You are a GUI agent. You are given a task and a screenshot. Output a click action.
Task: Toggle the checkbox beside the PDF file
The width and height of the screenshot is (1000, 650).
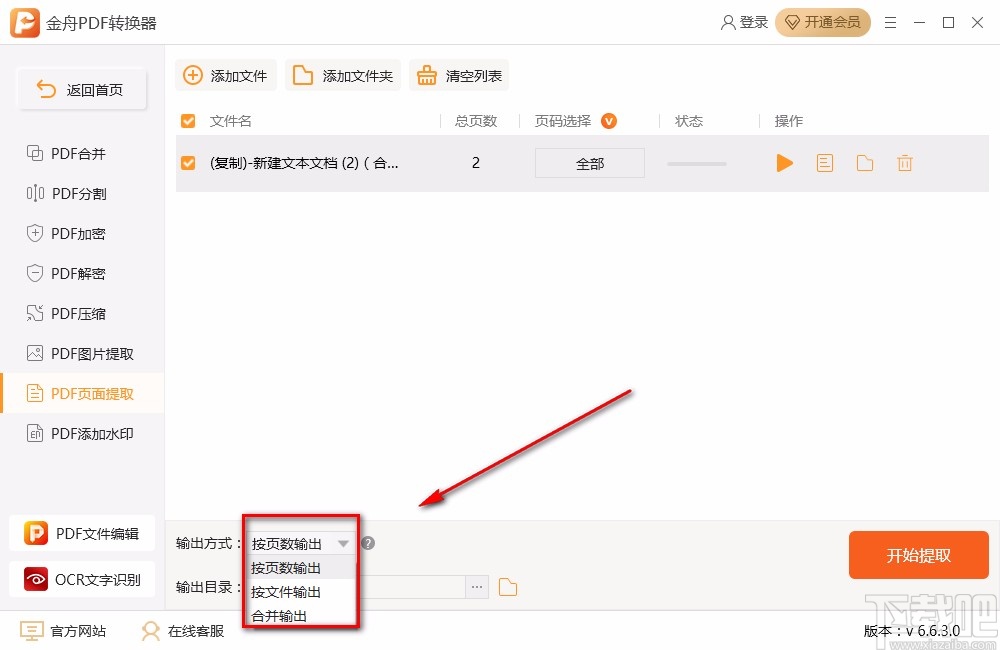pyautogui.click(x=188, y=163)
